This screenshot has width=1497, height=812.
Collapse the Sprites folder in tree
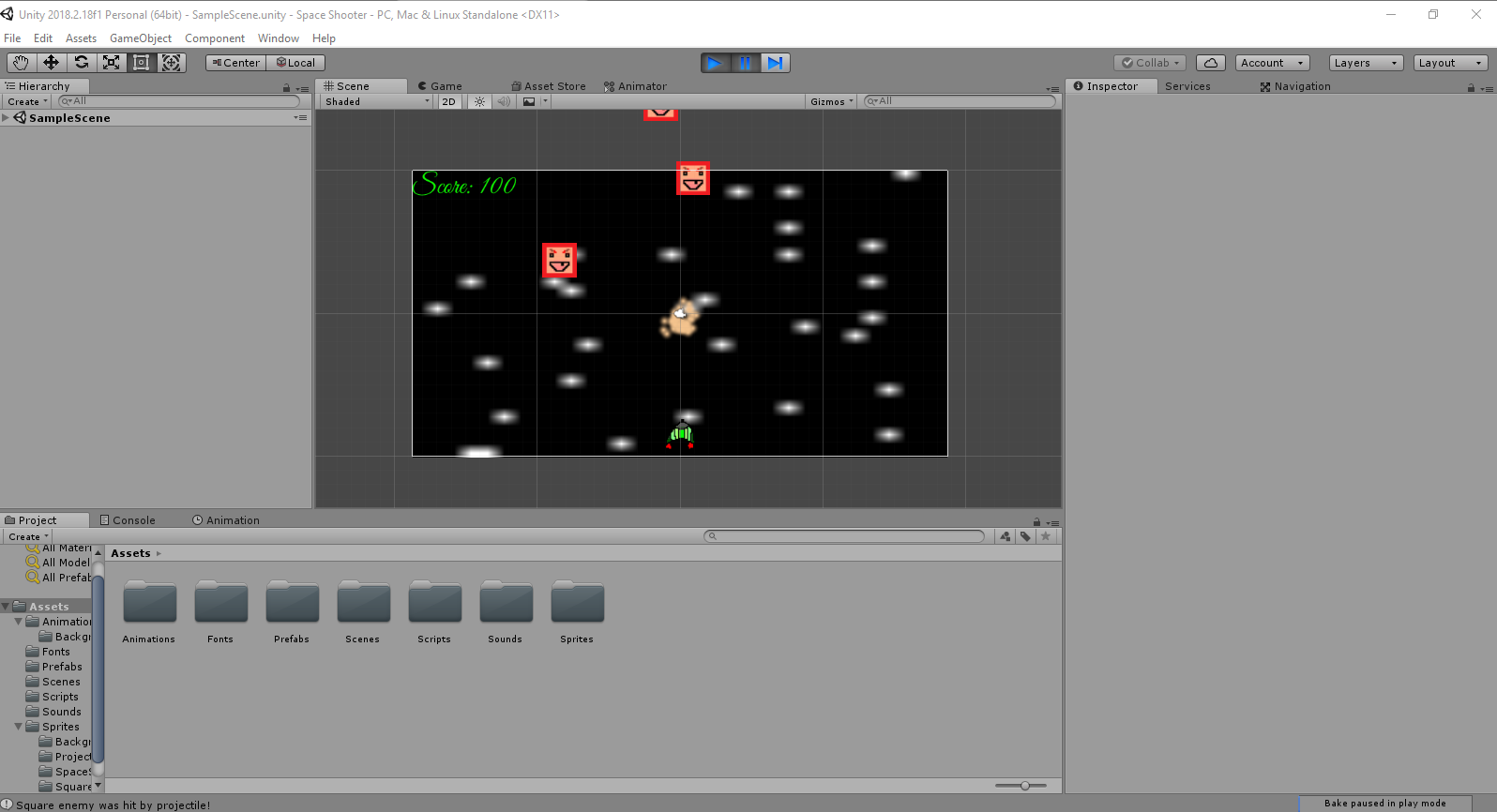[x=18, y=727]
